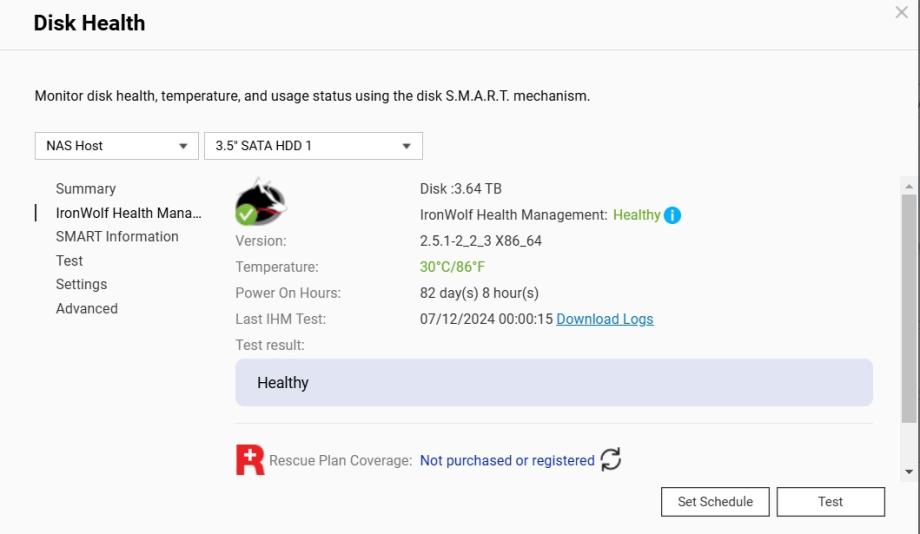
Task: Switch to the Test section
Action: pyautogui.click(x=70, y=261)
